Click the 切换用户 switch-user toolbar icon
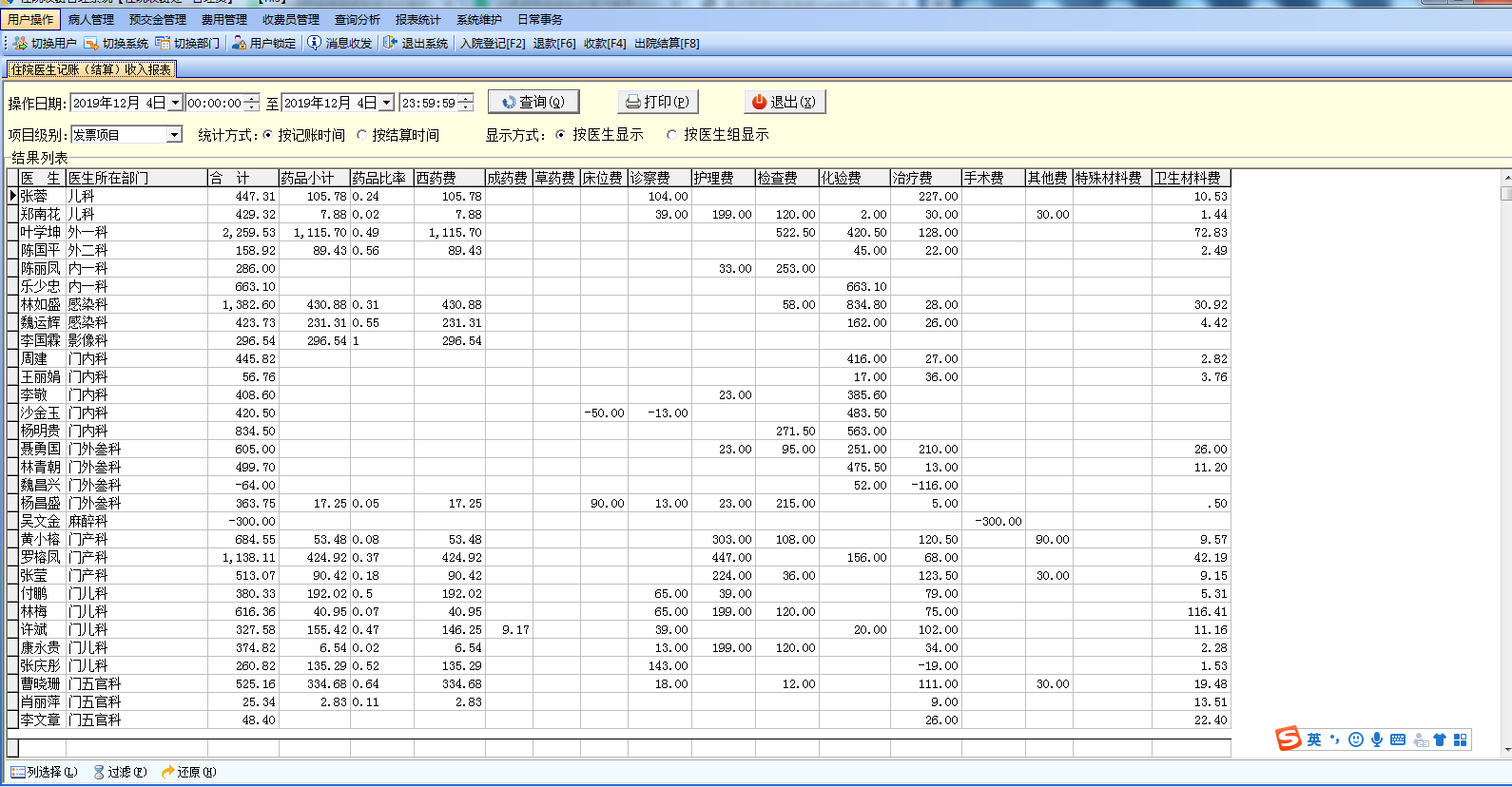 pos(20,43)
